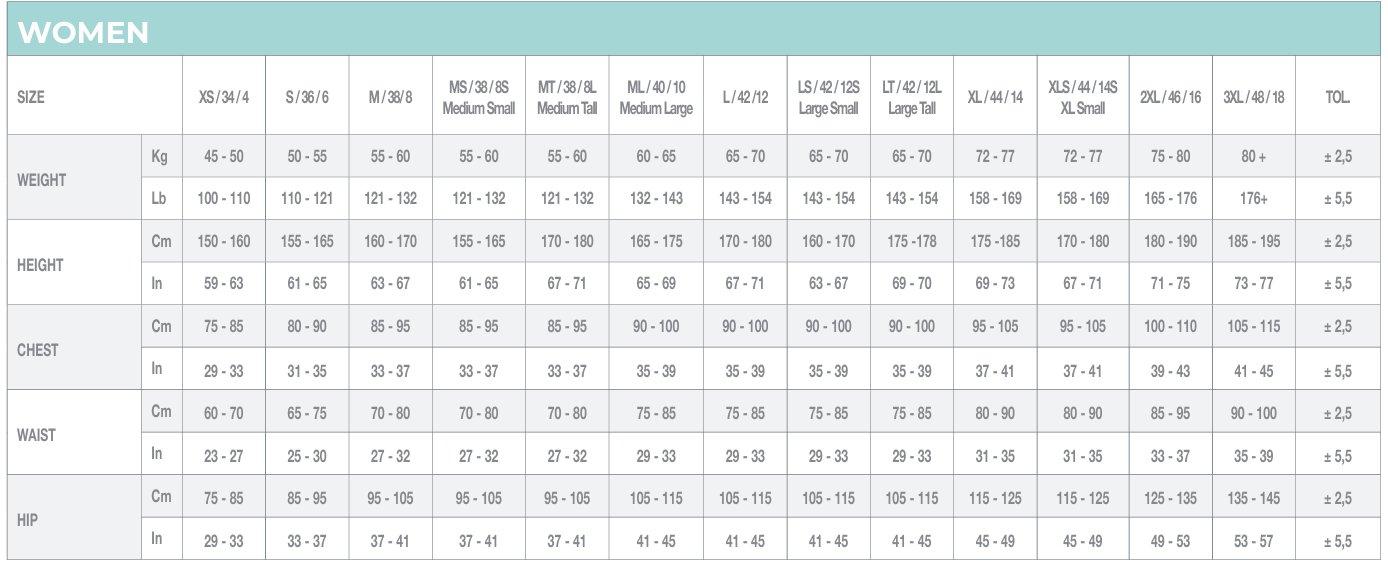Select the HEIGHT row label
This screenshot has width=1388, height=562.
tap(40, 265)
